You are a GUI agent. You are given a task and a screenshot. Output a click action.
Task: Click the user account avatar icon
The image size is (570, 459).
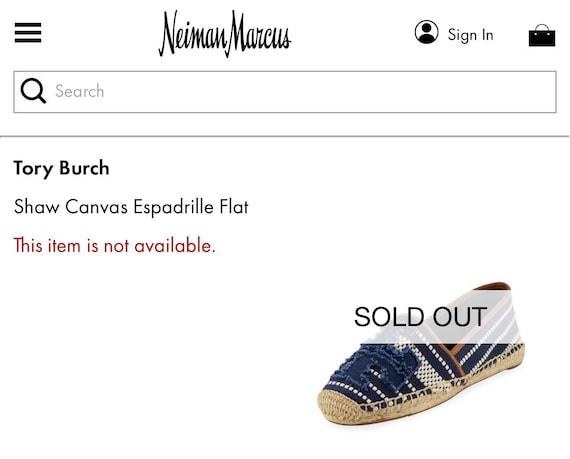[x=426, y=32]
